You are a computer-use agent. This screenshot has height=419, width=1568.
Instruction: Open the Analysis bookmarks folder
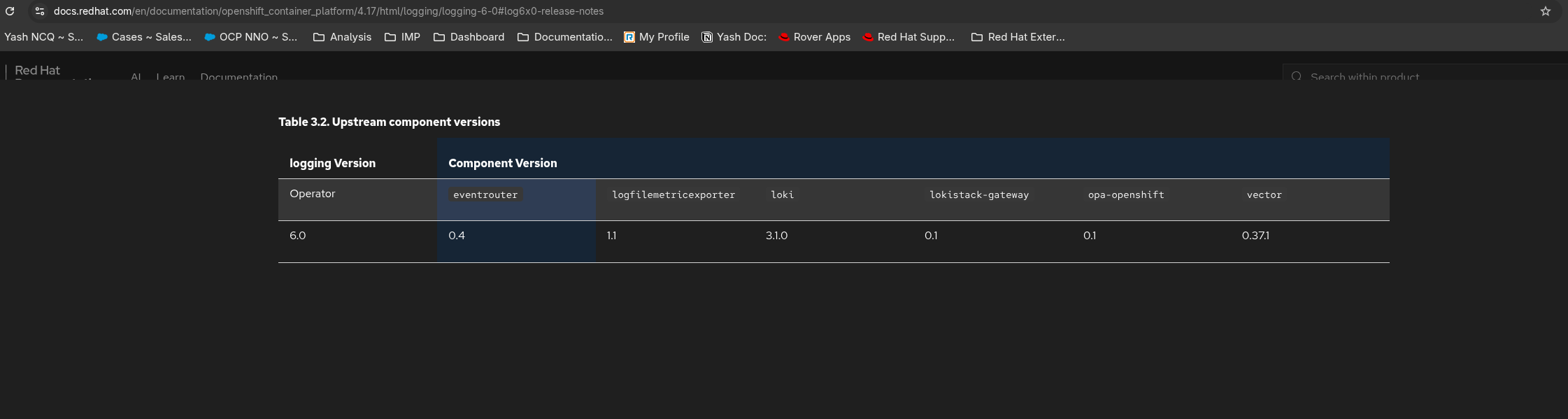point(343,37)
